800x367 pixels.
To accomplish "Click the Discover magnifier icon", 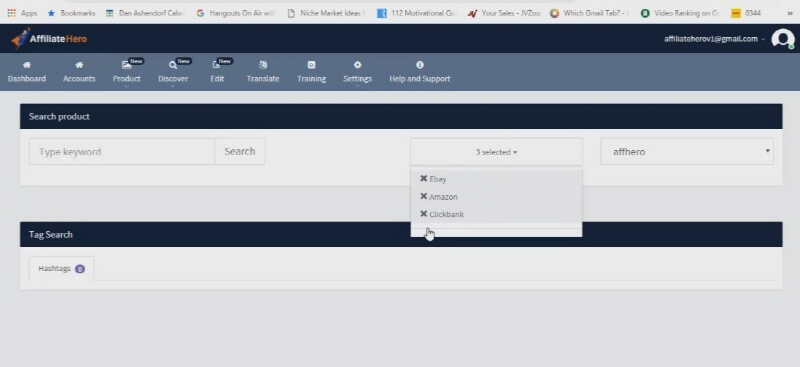I will (x=173, y=65).
